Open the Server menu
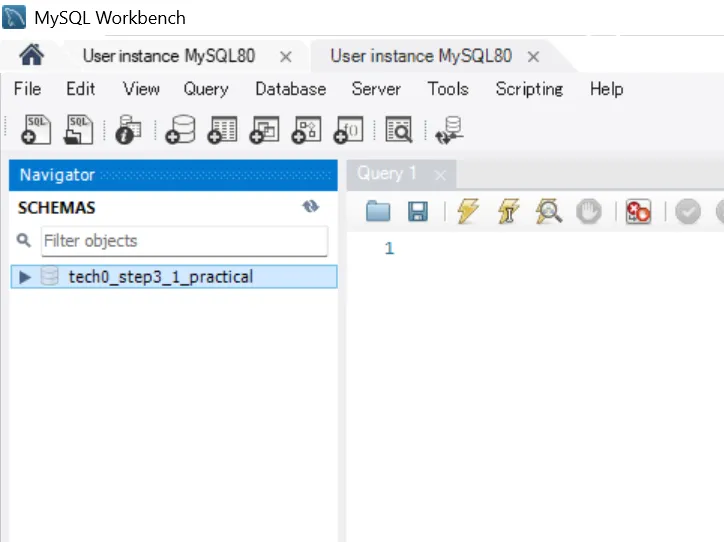Screen dimensions: 724x542 coord(376,89)
